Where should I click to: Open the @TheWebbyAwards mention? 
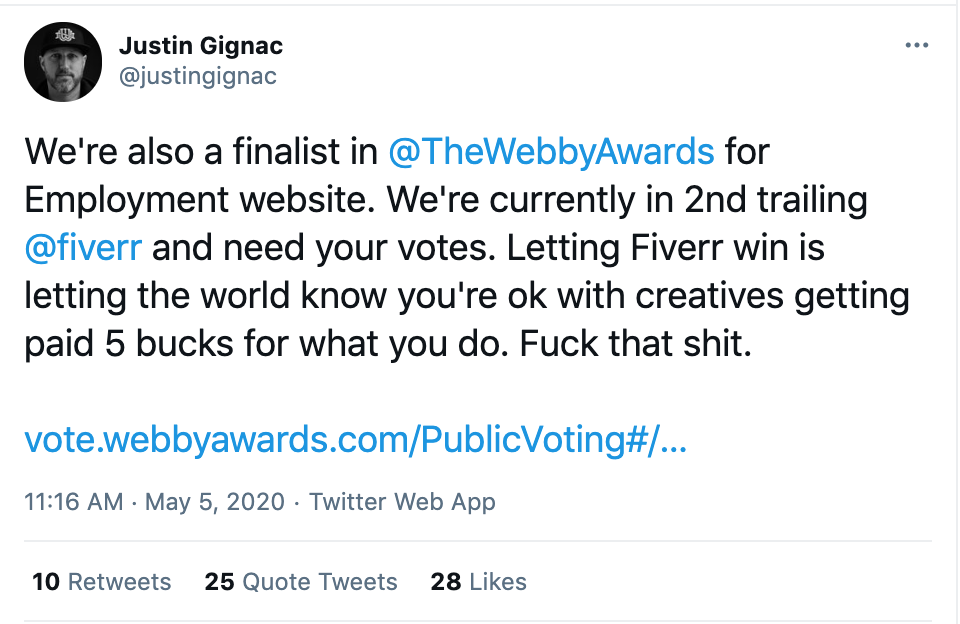coord(551,151)
